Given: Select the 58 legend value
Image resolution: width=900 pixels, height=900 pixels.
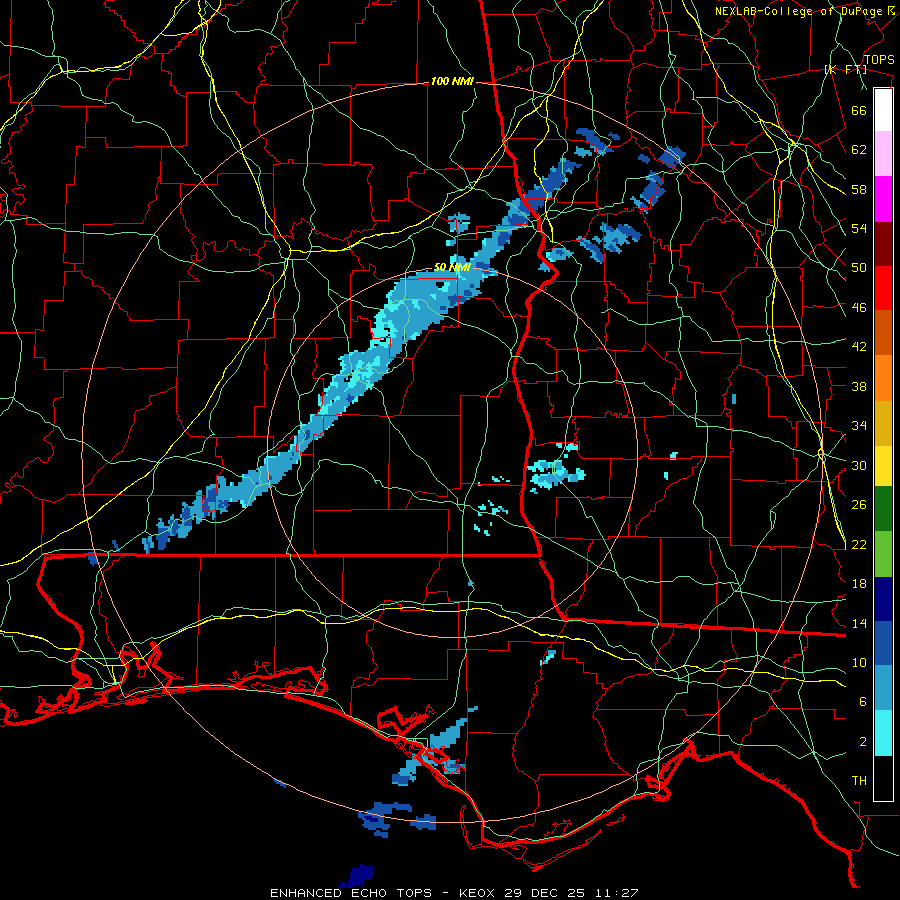Looking at the screenshot, I should [859, 189].
